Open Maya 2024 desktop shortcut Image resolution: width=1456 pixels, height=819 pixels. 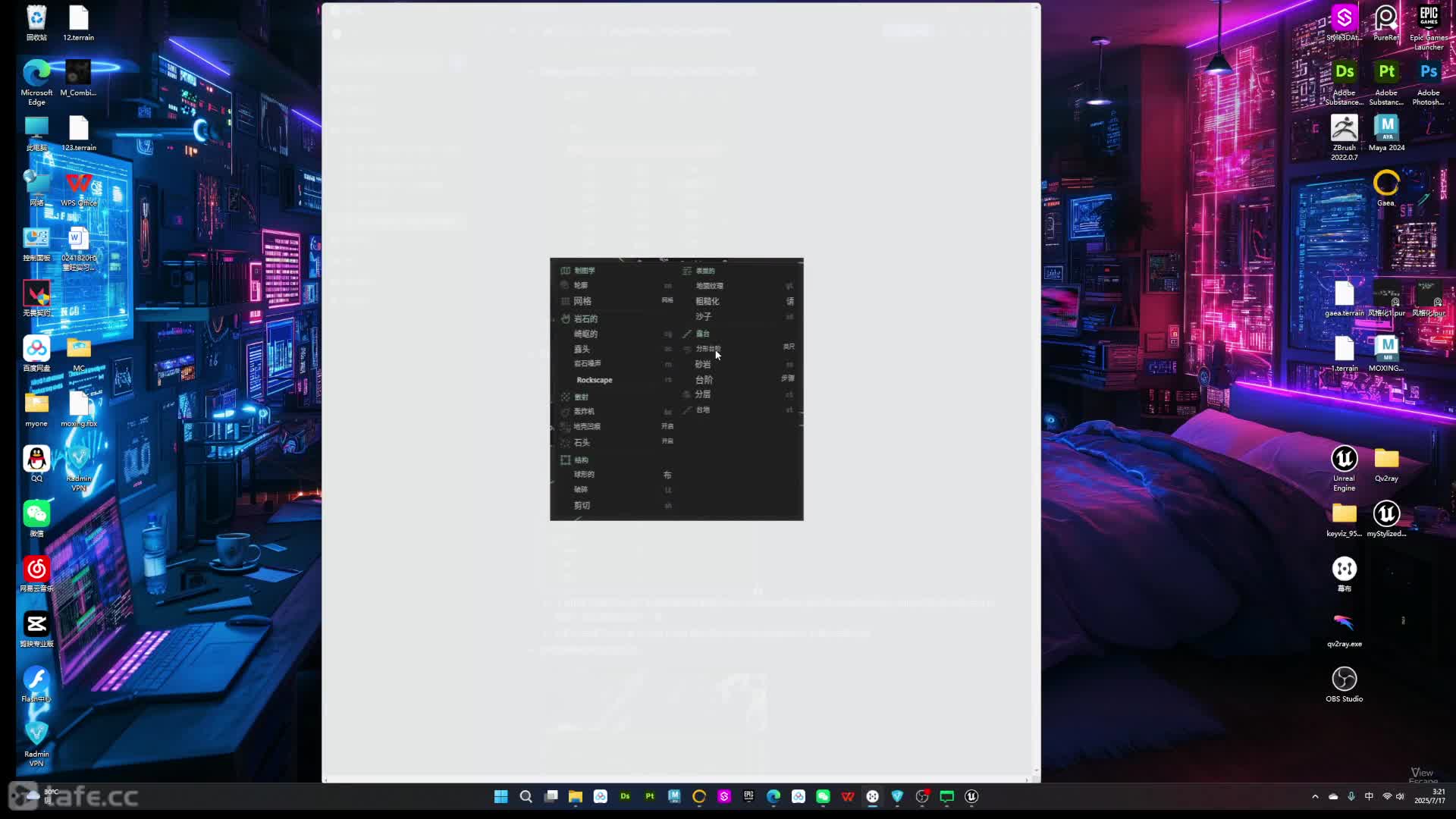1386,133
